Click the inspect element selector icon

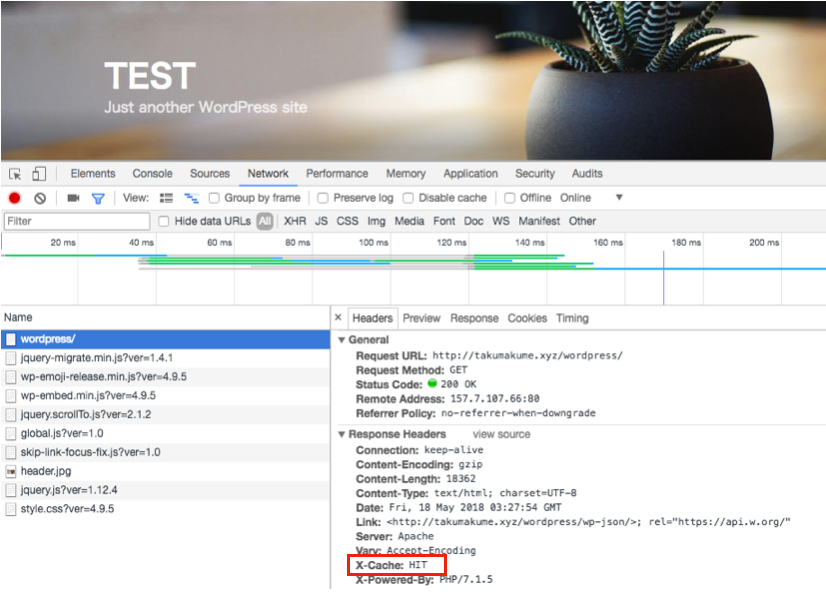tap(16, 174)
